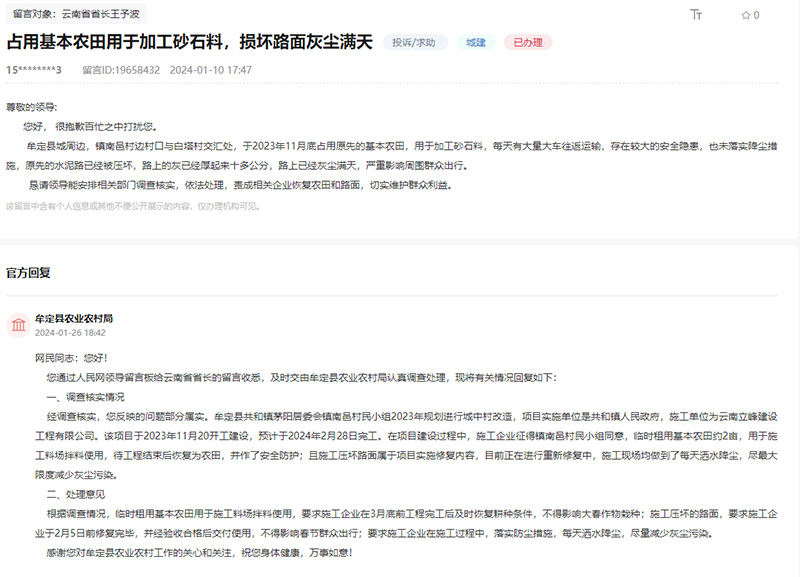Click the line 您好，很抱歉百忙之中打扰您
Image resolution: width=800 pixels, height=577 pixels.
pyautogui.click(x=91, y=127)
